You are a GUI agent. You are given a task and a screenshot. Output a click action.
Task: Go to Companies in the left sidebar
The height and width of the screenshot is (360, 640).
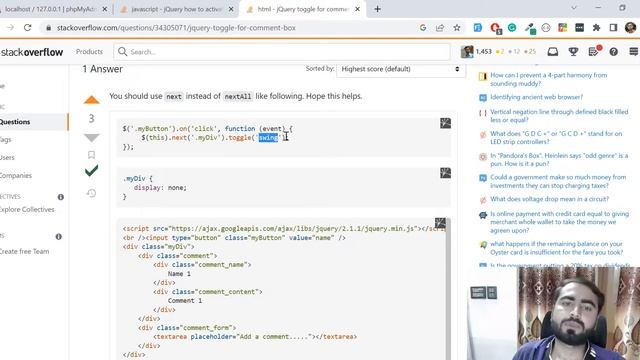tap(16, 176)
